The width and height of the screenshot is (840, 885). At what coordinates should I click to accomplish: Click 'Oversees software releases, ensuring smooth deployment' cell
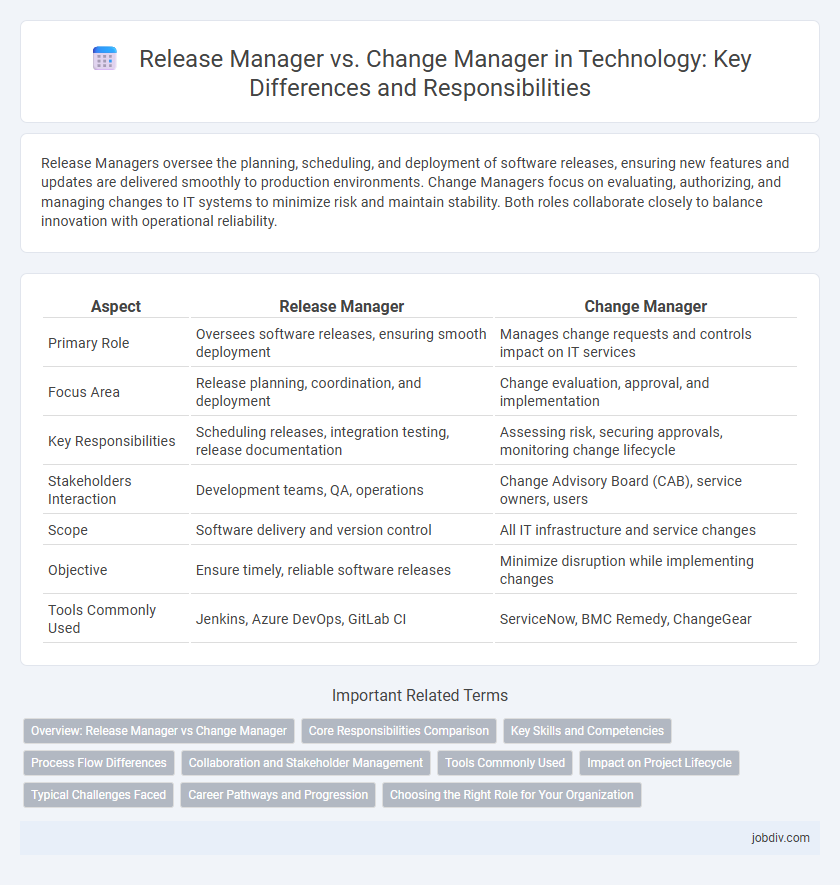(341, 343)
